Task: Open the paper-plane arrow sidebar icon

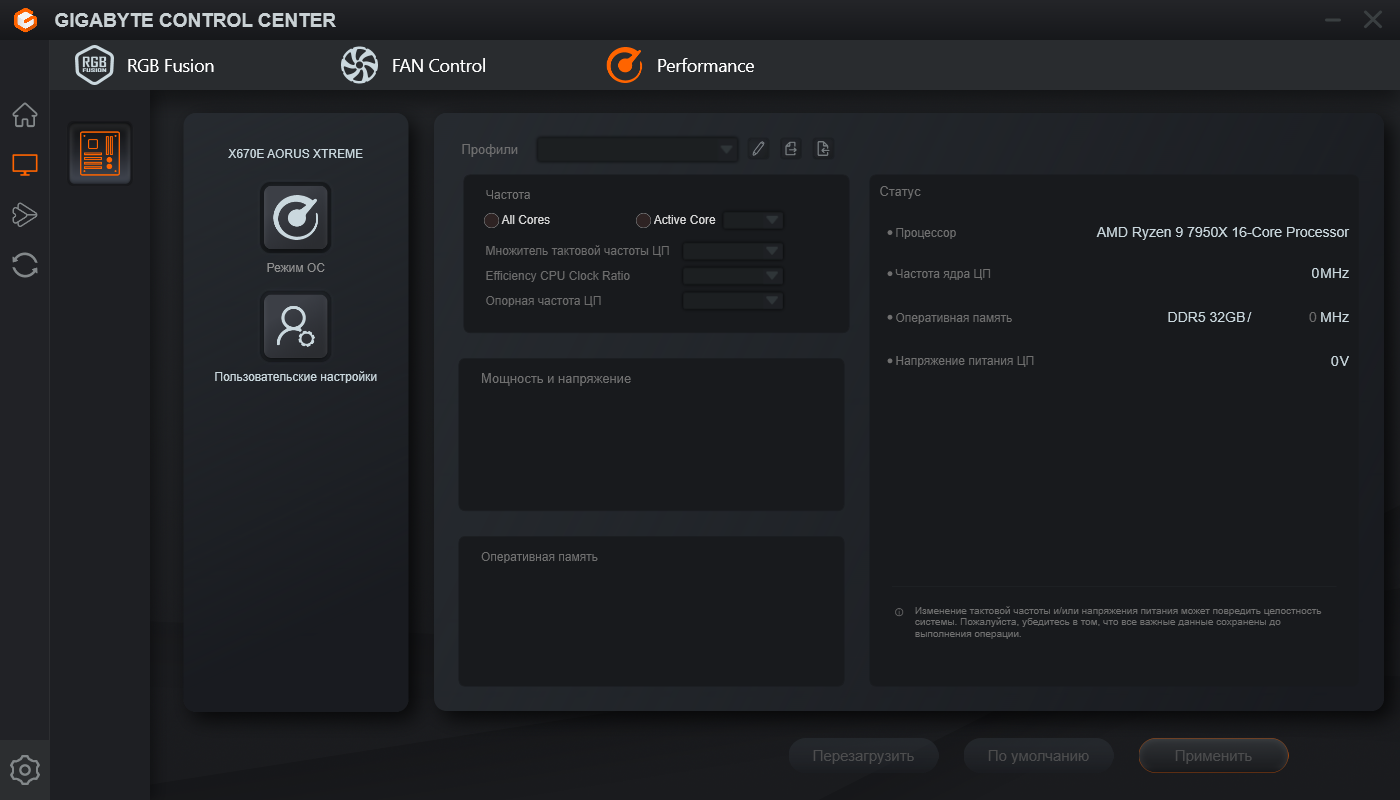Action: (x=25, y=214)
